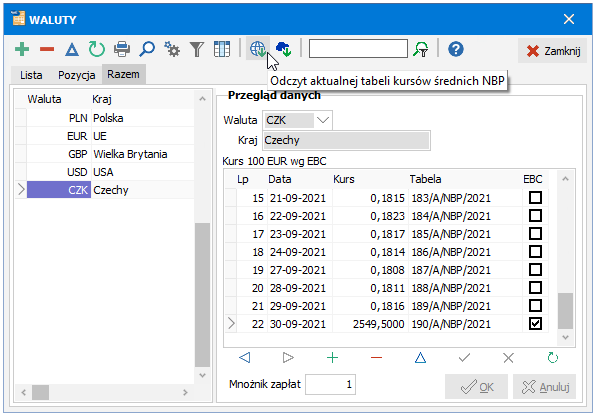Click the gears settings icon in toolbar

[172, 49]
